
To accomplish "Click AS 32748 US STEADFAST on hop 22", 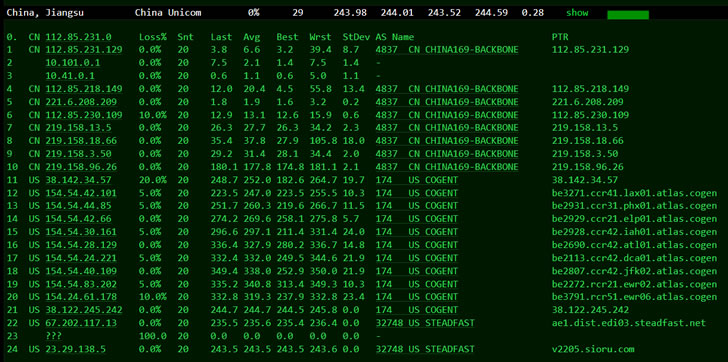I will 425,323.
